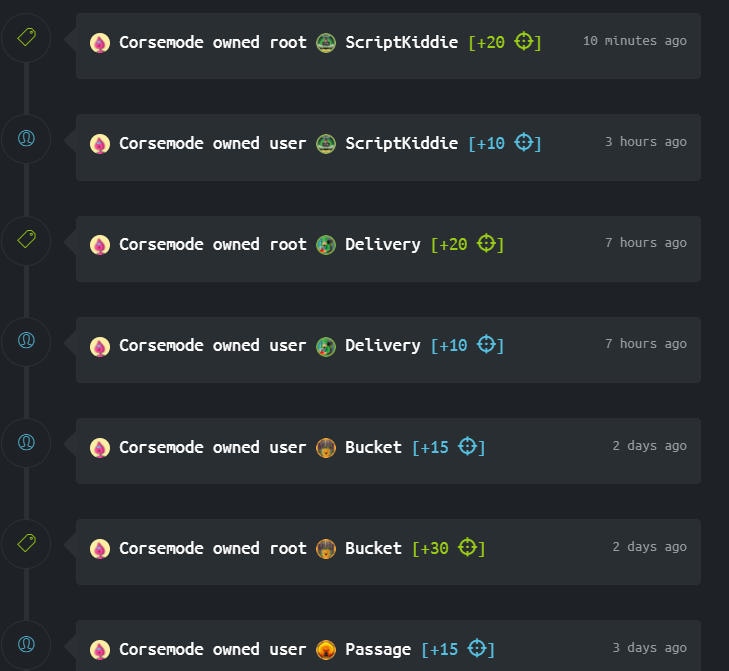Image resolution: width=729 pixels, height=671 pixels.
Task: Open Corsemode profile avatar in the first entry
Action: click(100, 43)
